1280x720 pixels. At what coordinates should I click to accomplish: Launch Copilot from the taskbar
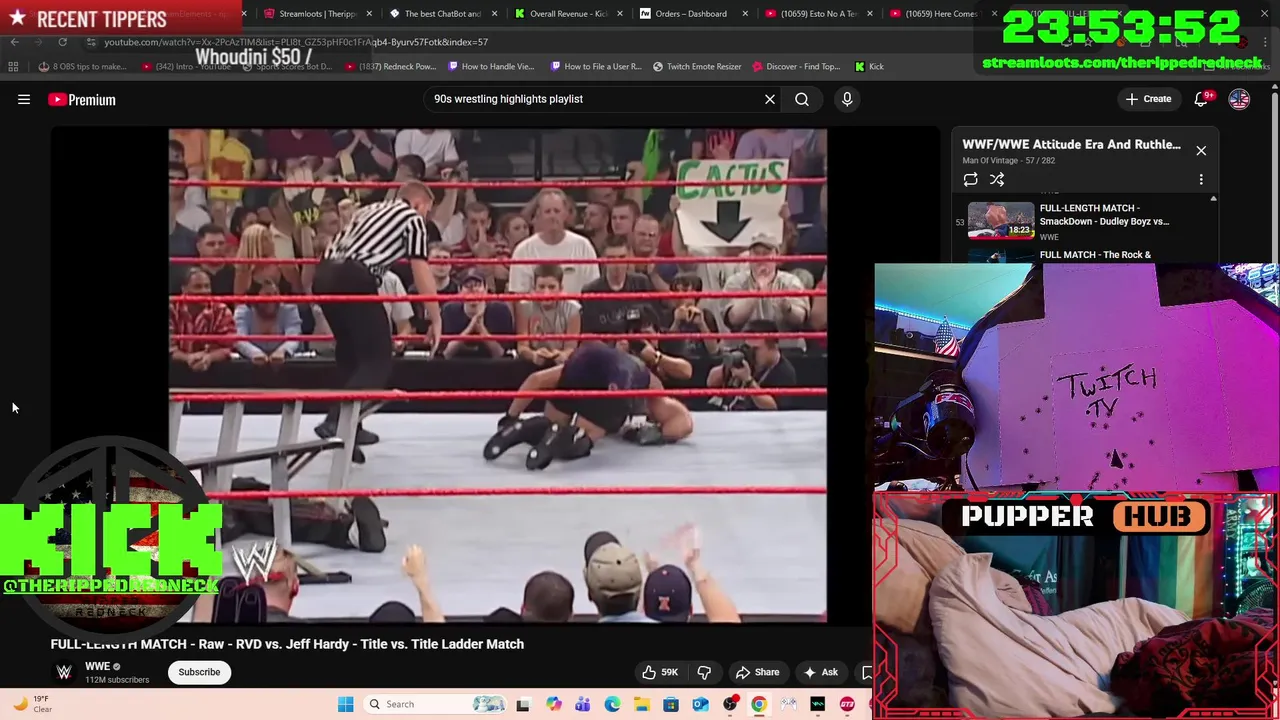(x=553, y=704)
